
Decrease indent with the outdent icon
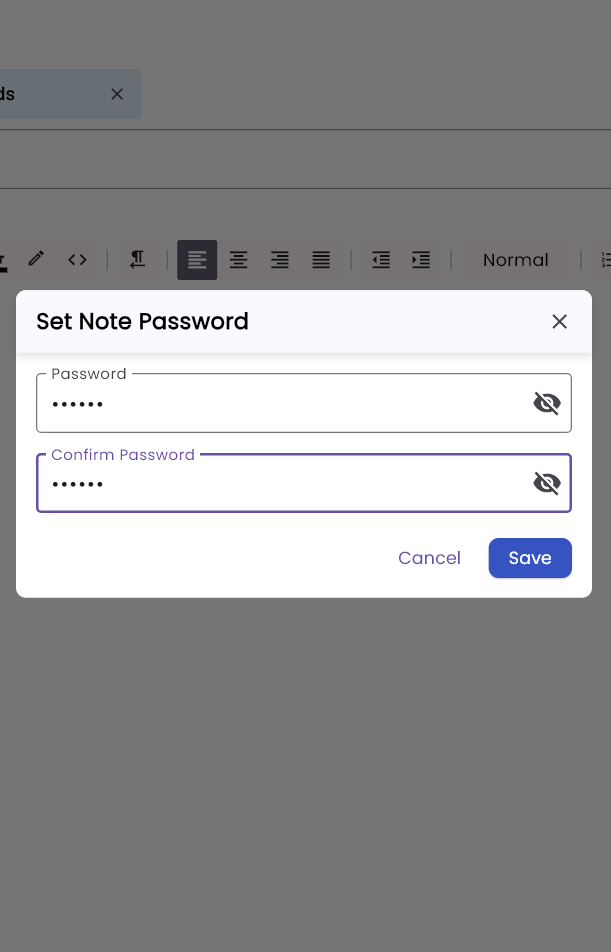click(381, 260)
